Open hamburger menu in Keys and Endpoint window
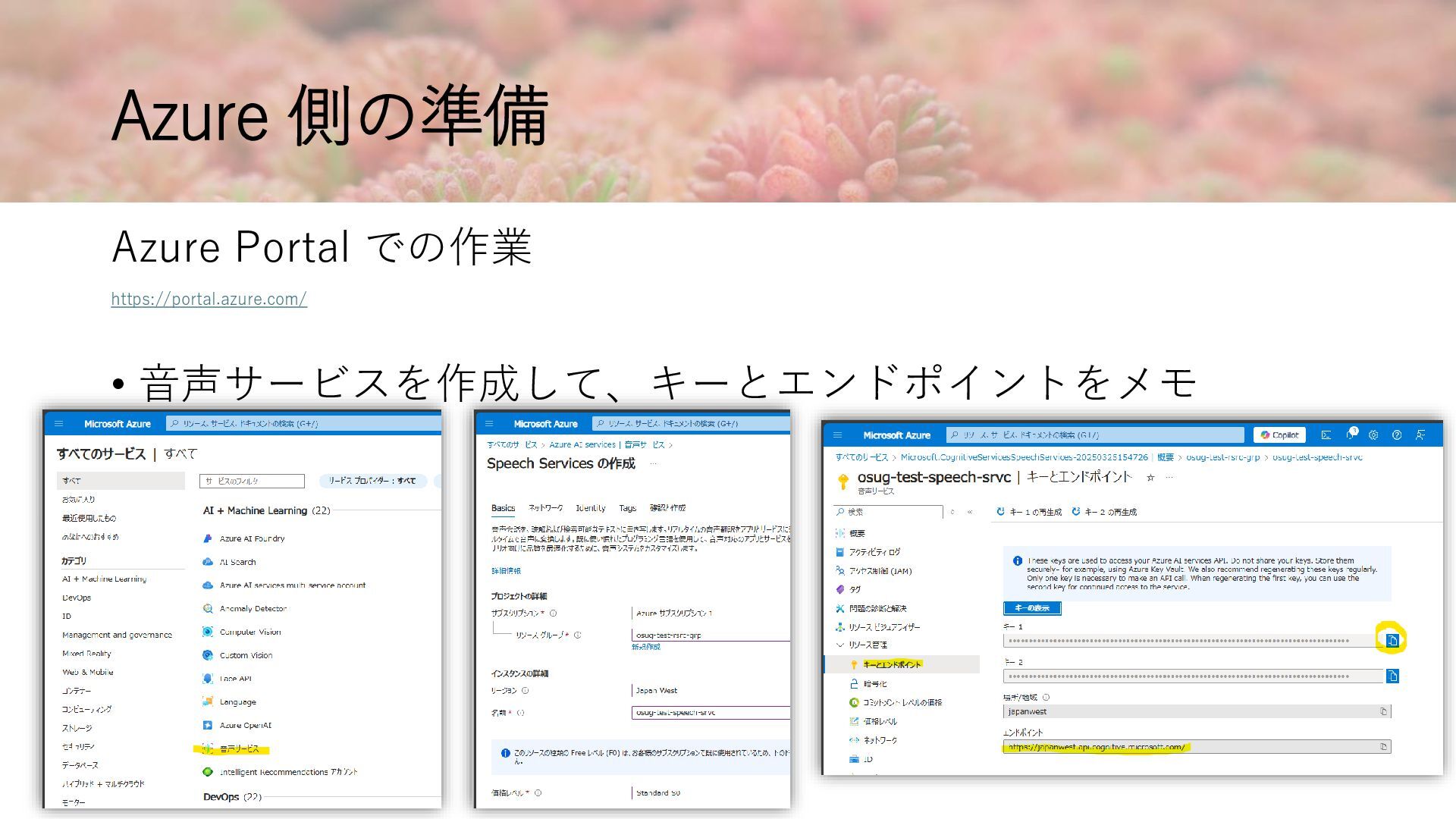Image resolution: width=1456 pixels, height=819 pixels. click(x=837, y=435)
